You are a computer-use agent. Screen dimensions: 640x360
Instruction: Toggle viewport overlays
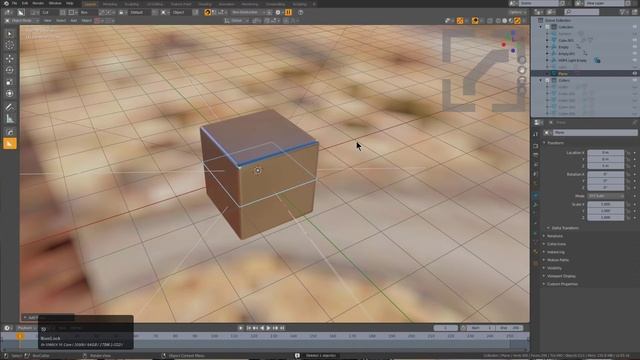click(475, 20)
